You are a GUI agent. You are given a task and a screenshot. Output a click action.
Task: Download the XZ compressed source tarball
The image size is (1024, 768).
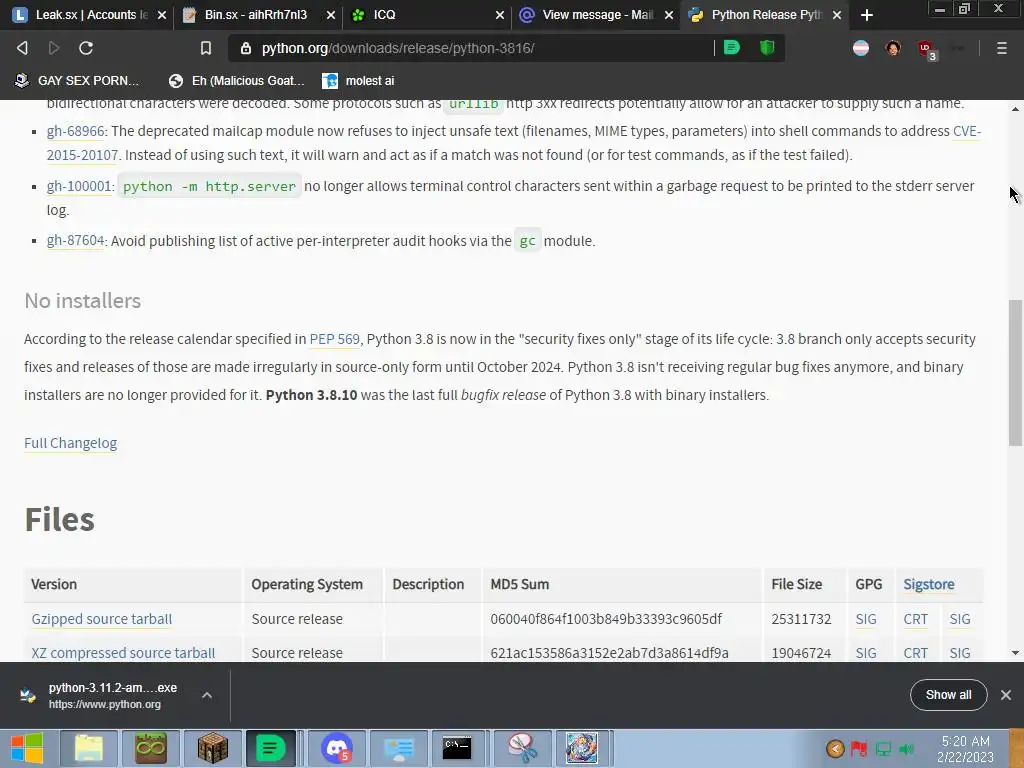pos(123,652)
